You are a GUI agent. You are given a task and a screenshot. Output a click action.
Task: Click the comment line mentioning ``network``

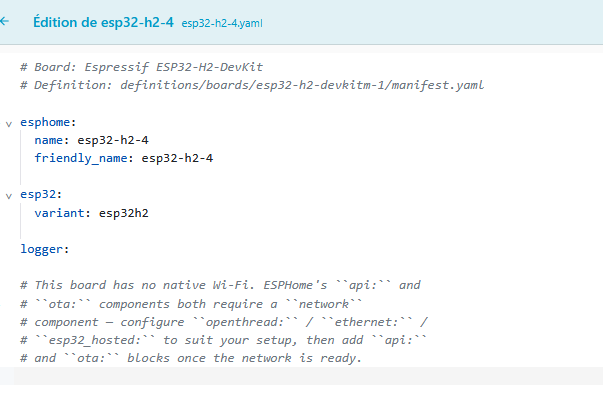[191, 304]
